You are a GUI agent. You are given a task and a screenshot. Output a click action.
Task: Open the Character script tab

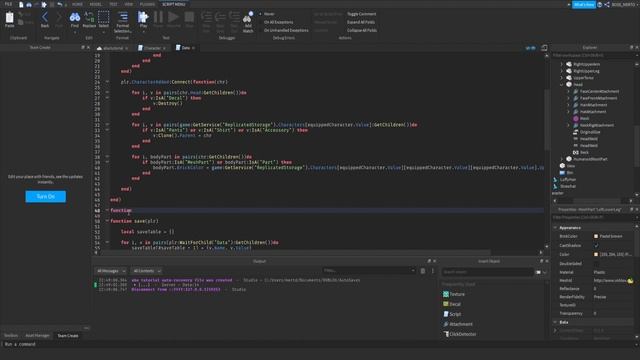(152, 48)
